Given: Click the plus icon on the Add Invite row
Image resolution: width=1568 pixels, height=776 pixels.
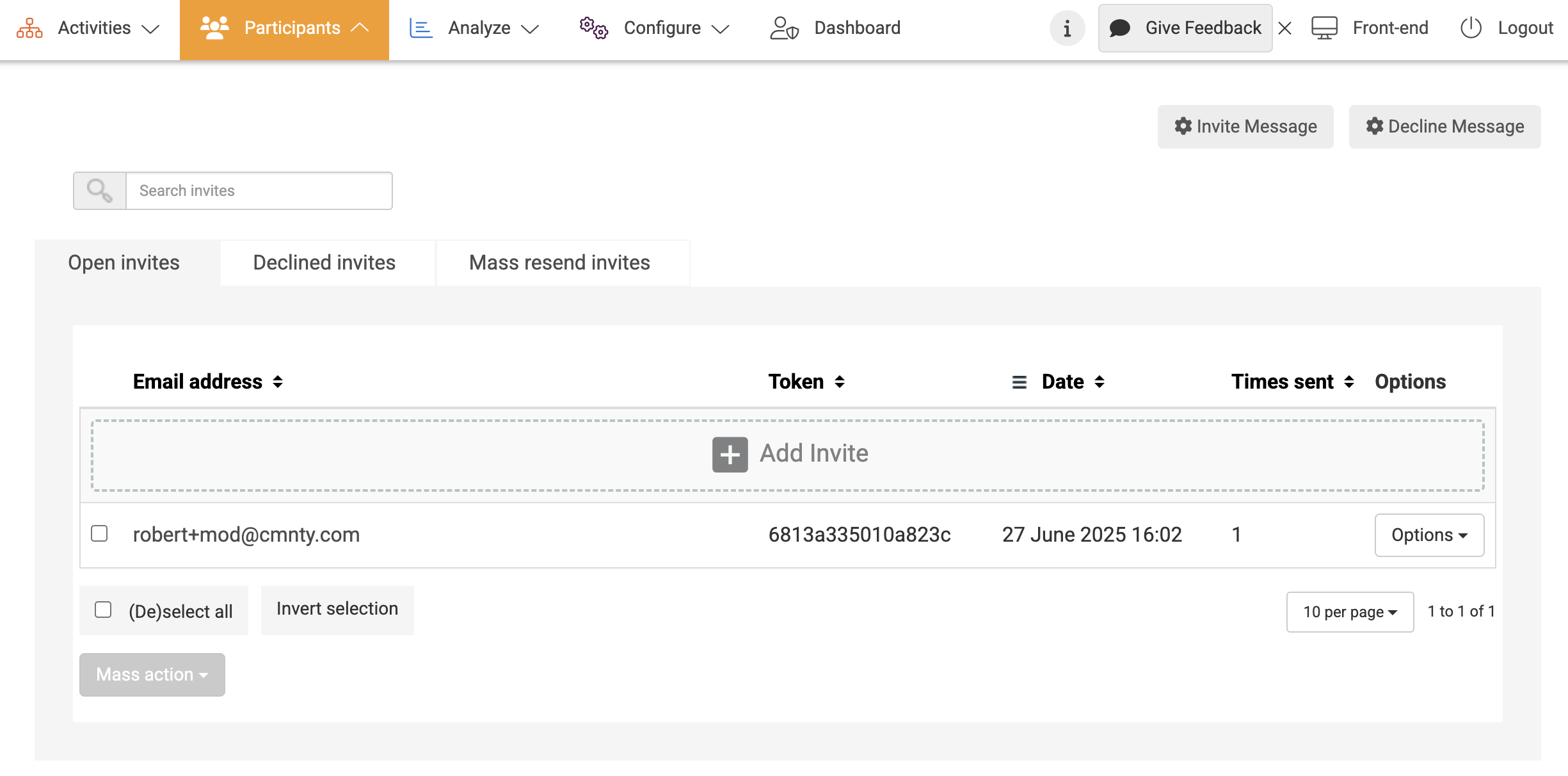Looking at the screenshot, I should click(x=730, y=455).
